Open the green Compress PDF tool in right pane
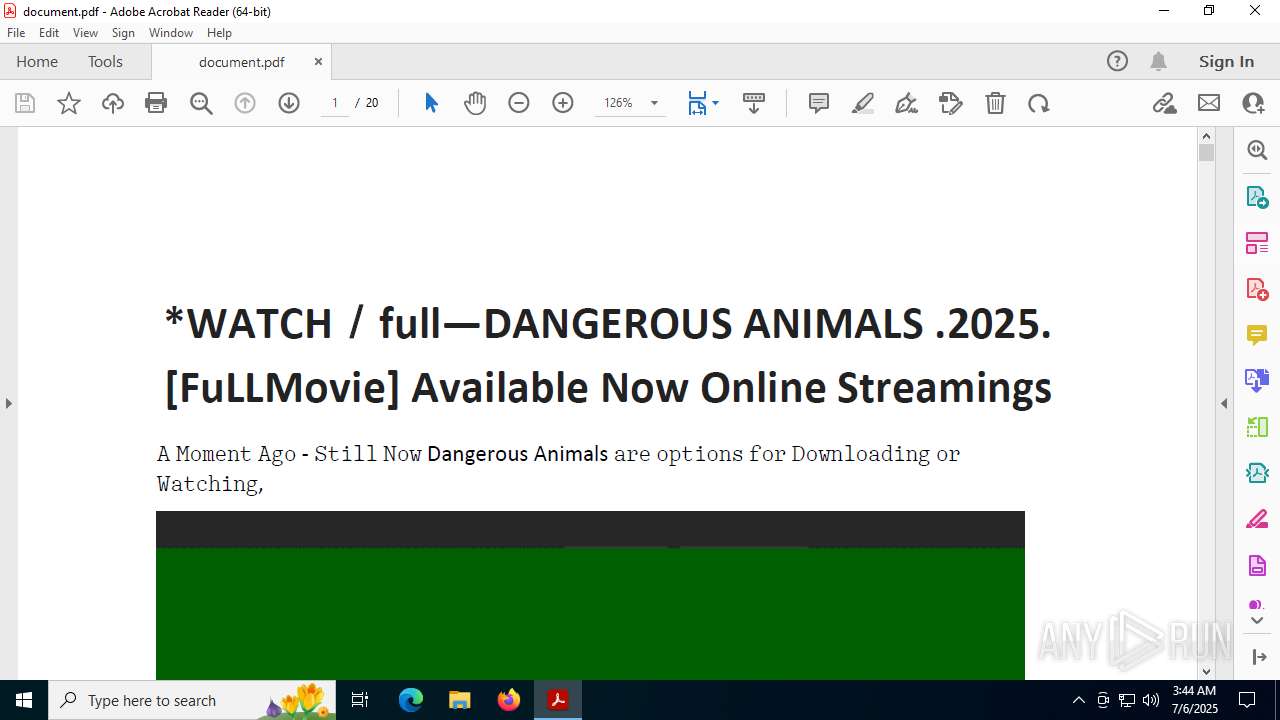The width and height of the screenshot is (1280, 720). coord(1257,427)
